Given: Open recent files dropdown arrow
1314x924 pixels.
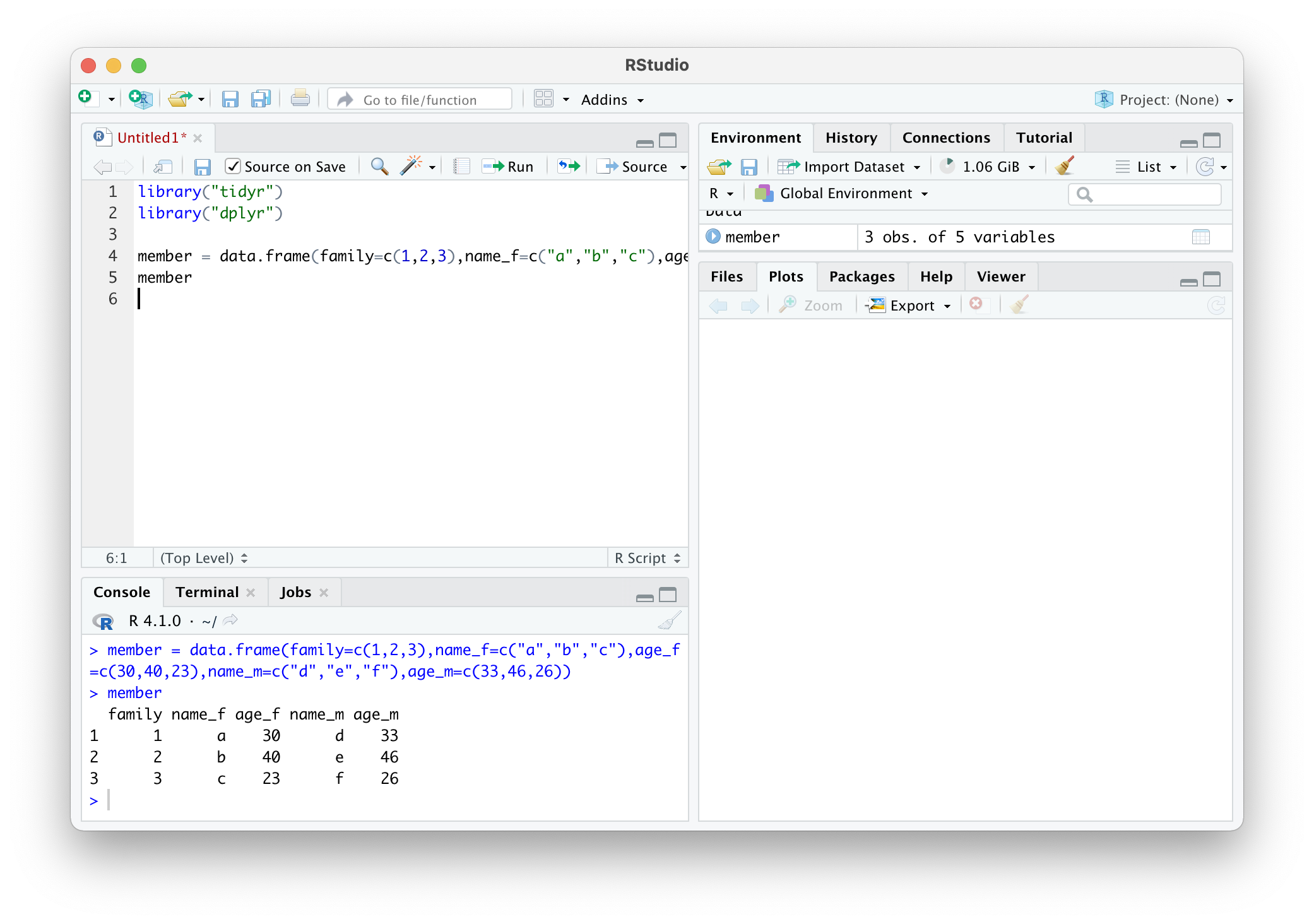Looking at the screenshot, I should (x=201, y=100).
